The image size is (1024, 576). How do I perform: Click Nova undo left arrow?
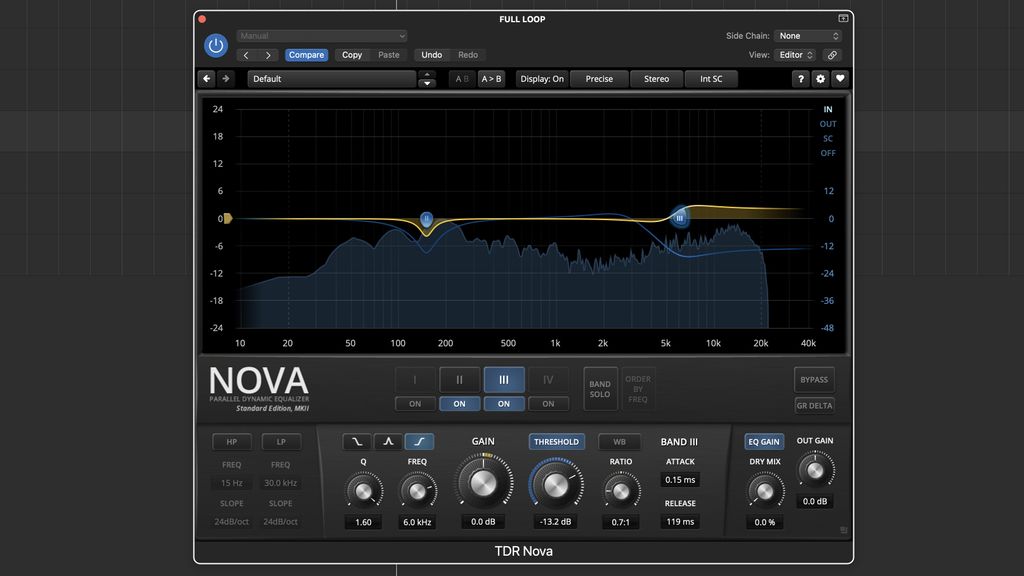pyautogui.click(x=206, y=78)
